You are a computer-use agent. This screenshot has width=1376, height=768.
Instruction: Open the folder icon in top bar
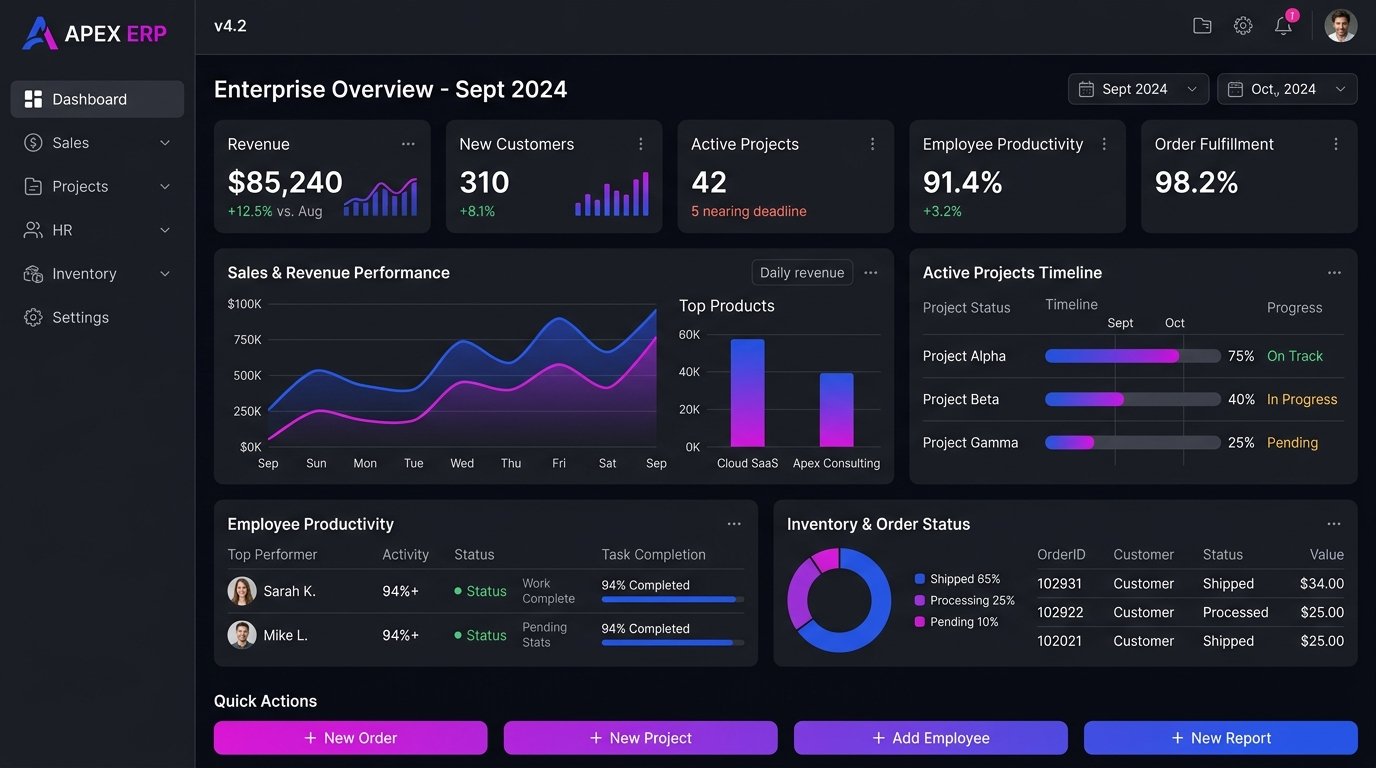tap(1202, 26)
